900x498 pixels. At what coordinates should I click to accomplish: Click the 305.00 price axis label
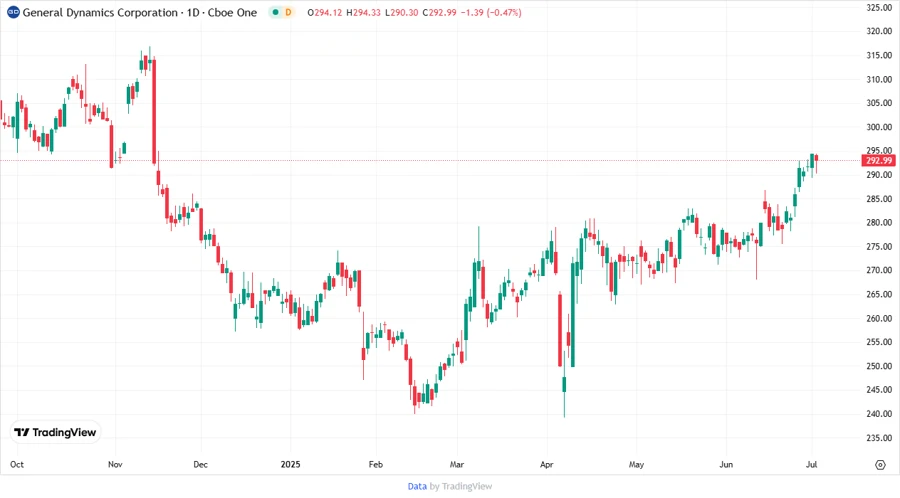879,103
